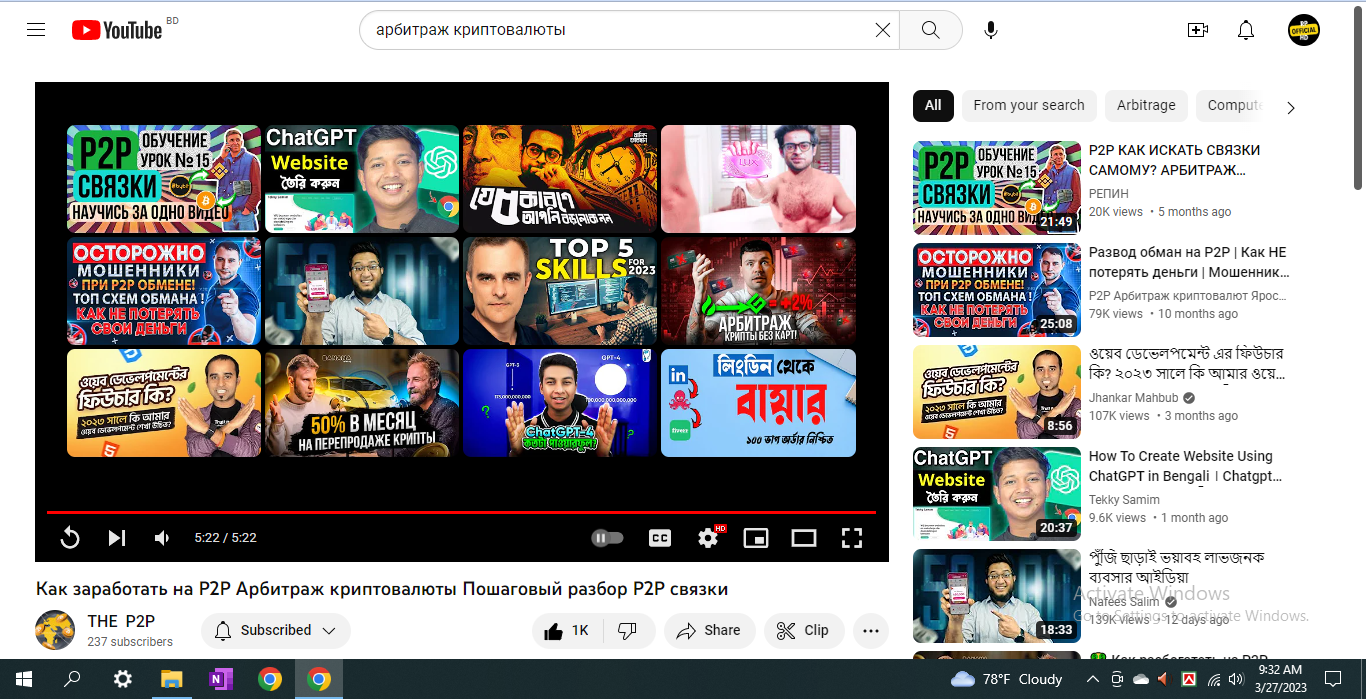Open endscreen 50% В МЕСЯЦ suggestion
Image resolution: width=1366 pixels, height=699 pixels.
point(362,403)
